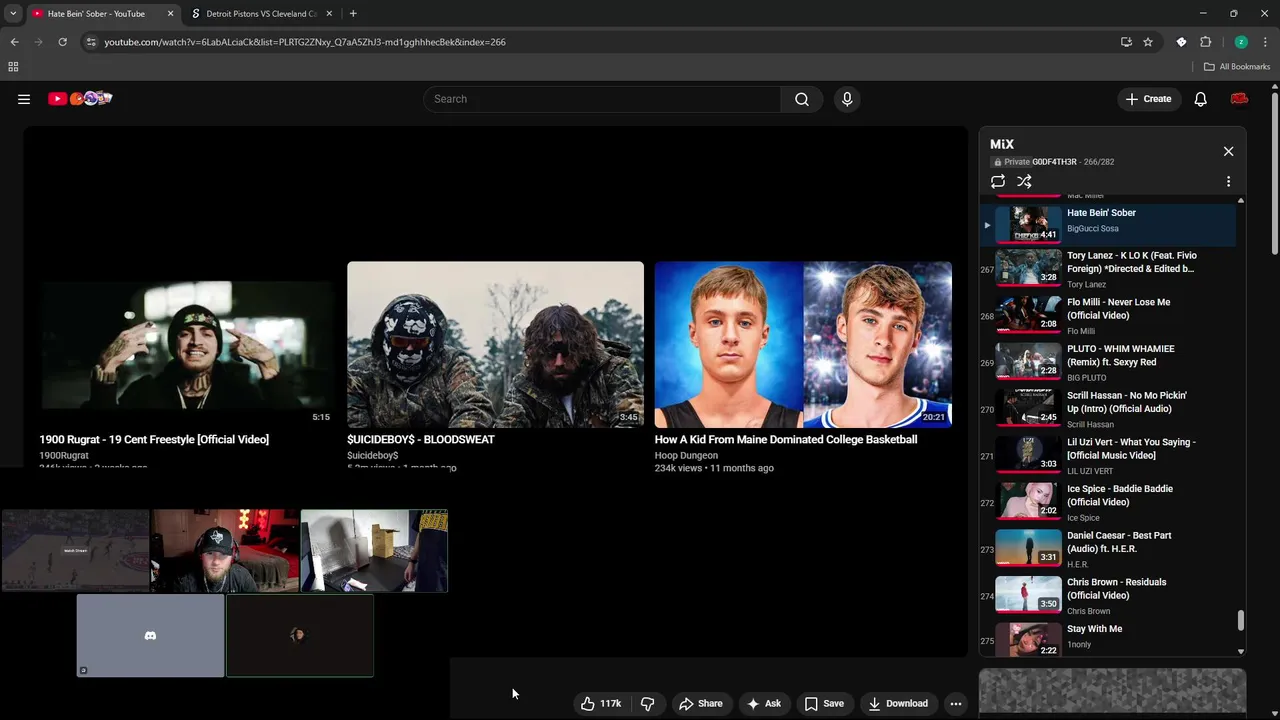The width and height of the screenshot is (1280, 720).
Task: Select current Hate Bein' Sober playlist item
Action: click(1108, 223)
